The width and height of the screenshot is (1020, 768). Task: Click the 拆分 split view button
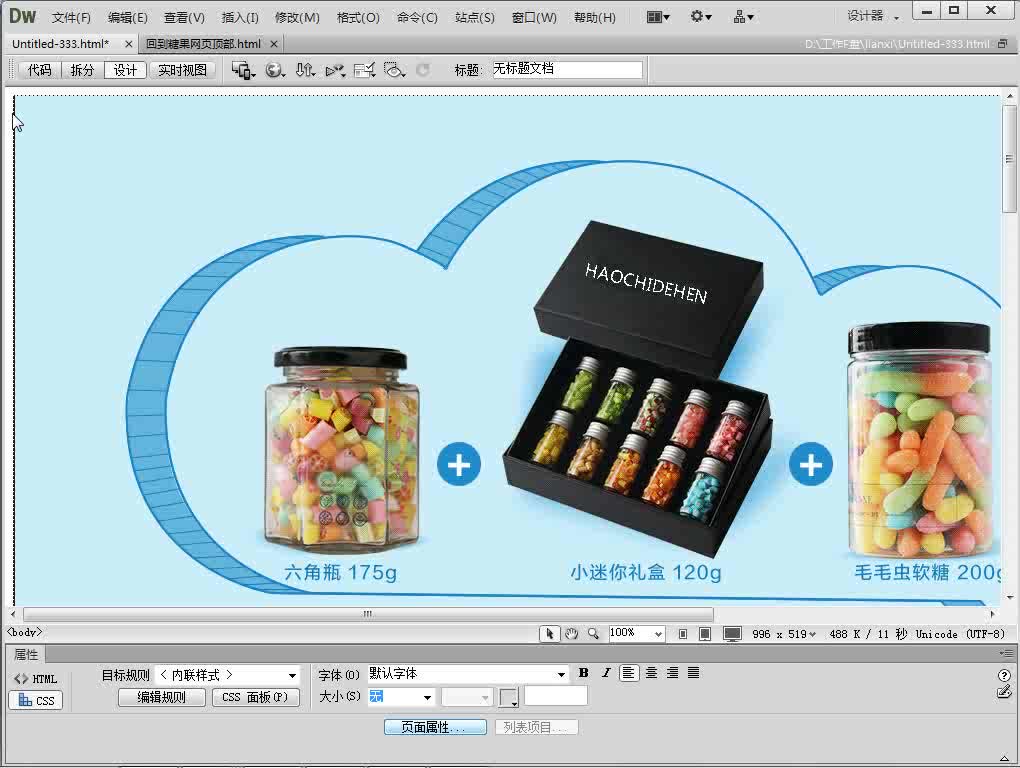click(82, 70)
